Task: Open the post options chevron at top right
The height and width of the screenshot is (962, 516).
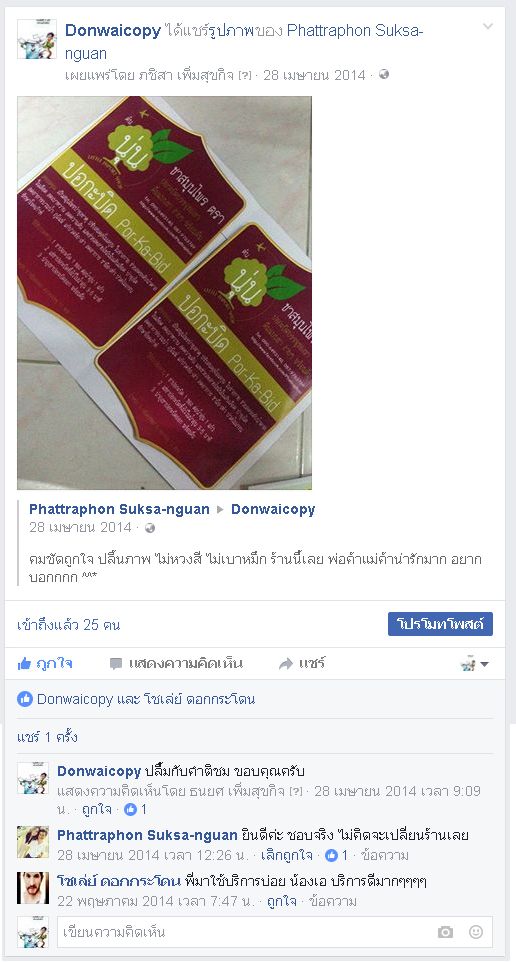Action: tap(488, 26)
